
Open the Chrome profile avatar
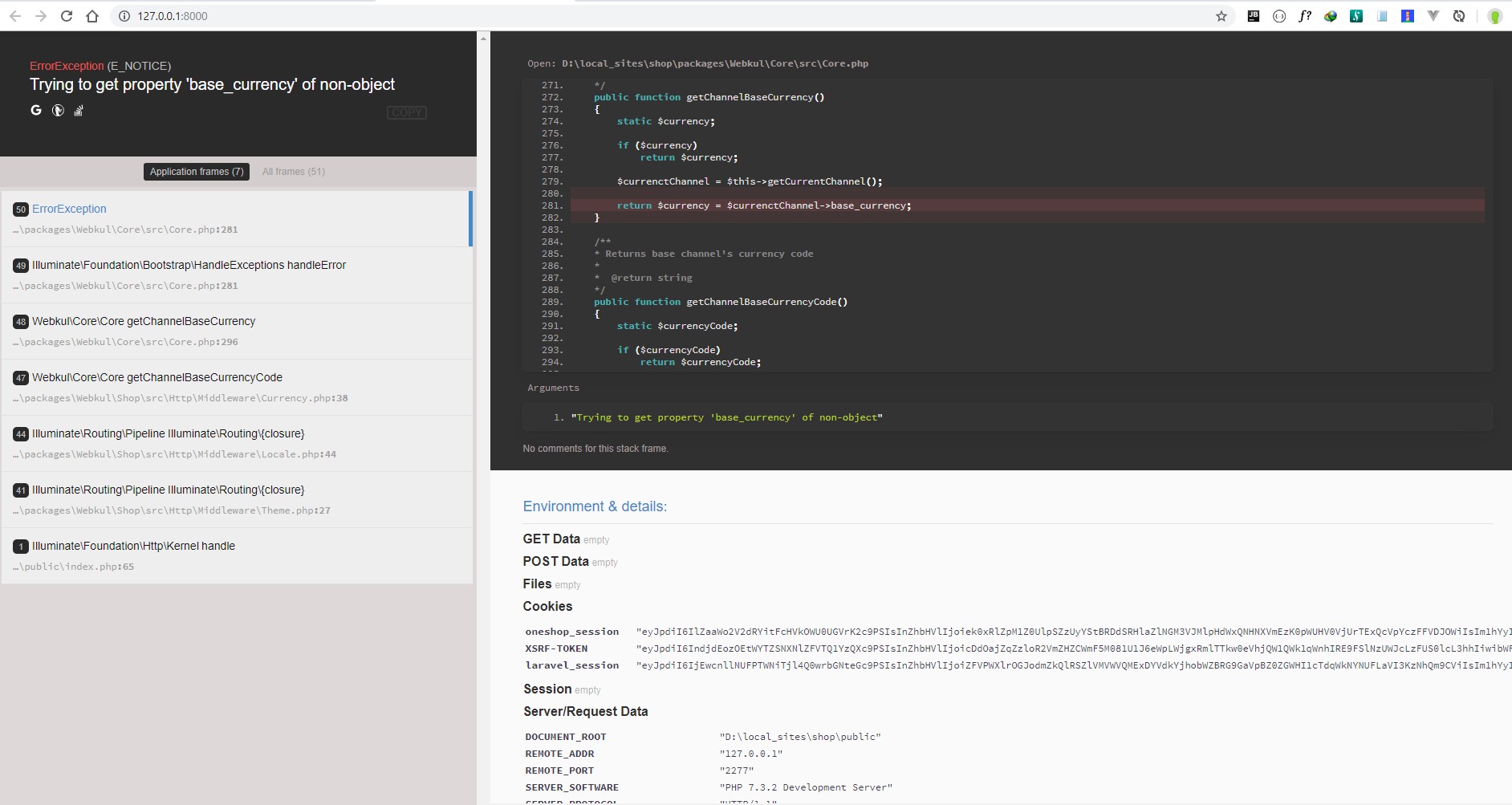1494,16
